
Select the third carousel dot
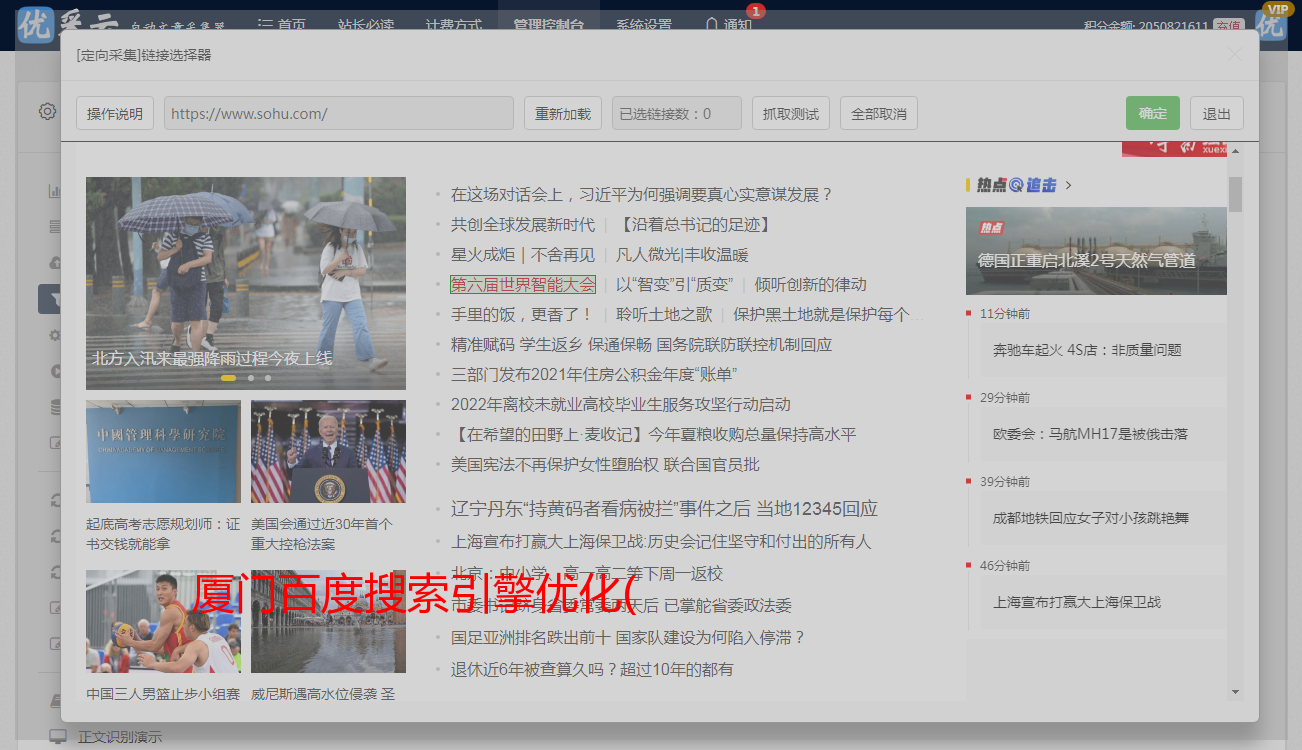268,378
